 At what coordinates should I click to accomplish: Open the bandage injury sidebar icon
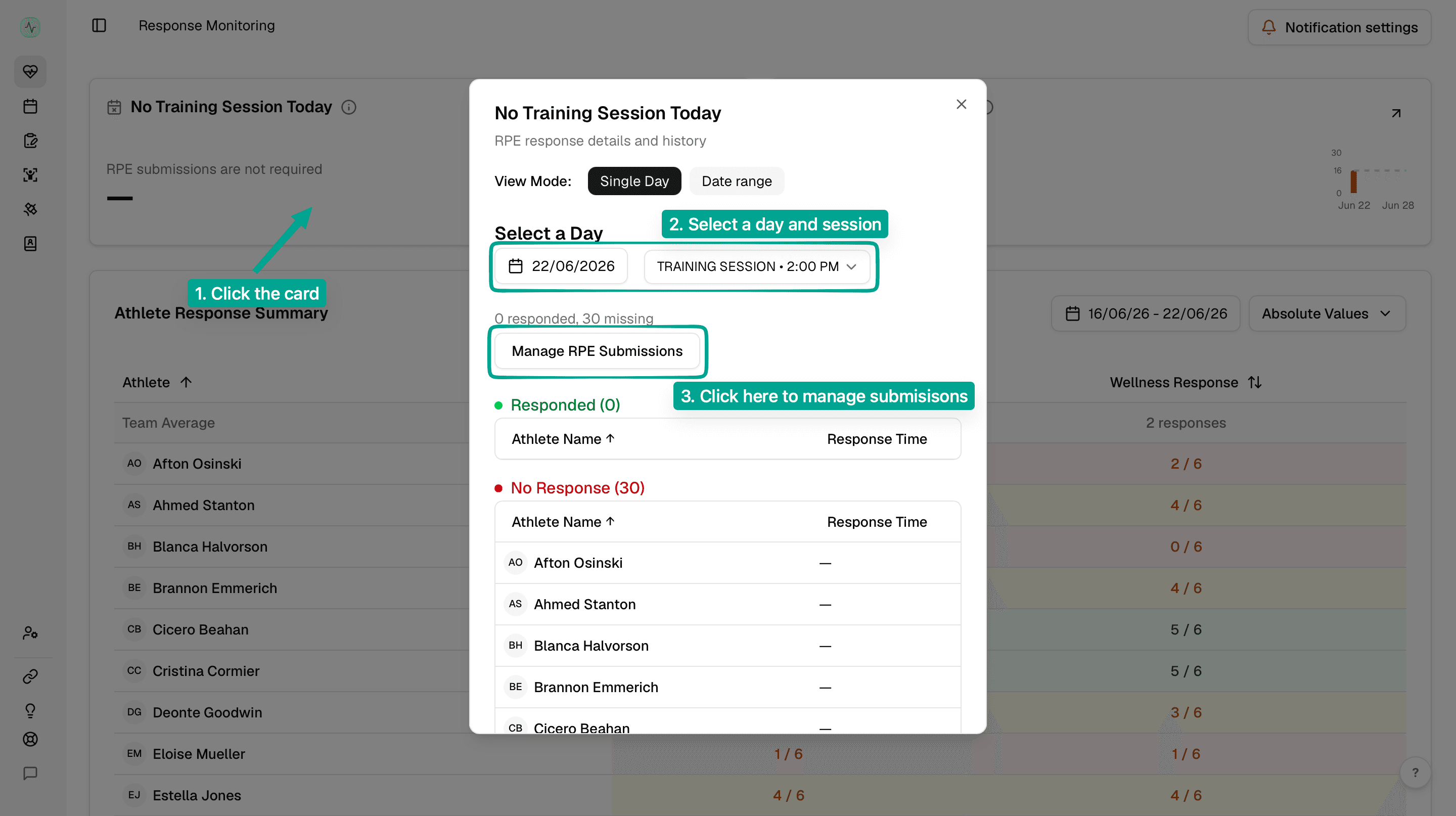30,209
